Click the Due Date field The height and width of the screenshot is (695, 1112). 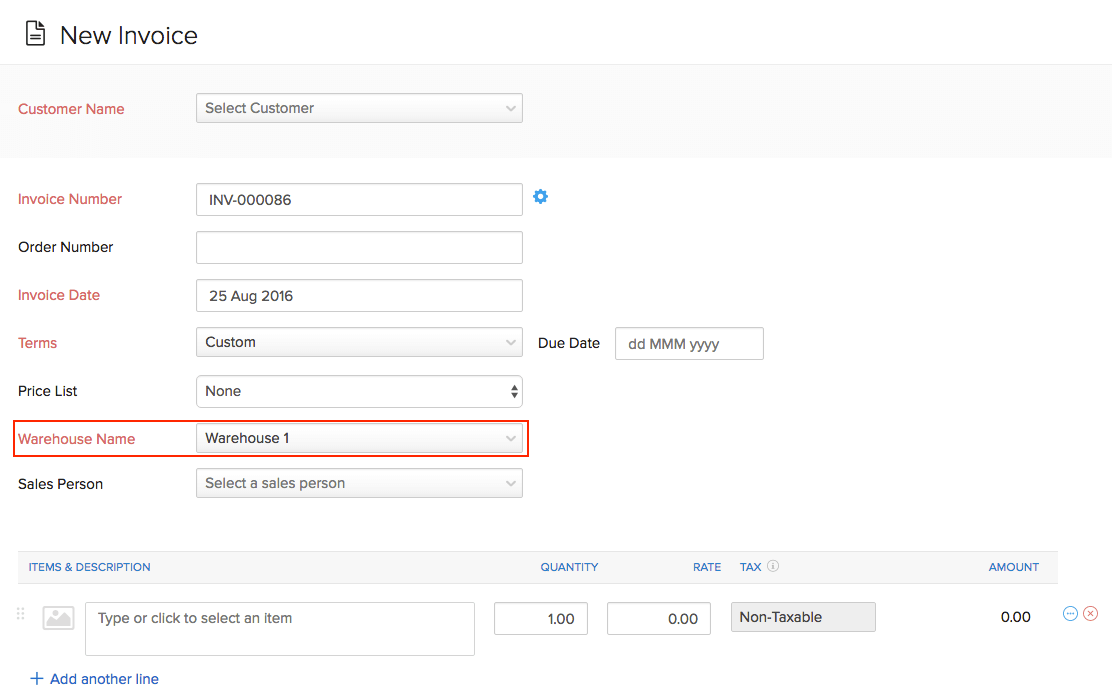click(x=689, y=343)
